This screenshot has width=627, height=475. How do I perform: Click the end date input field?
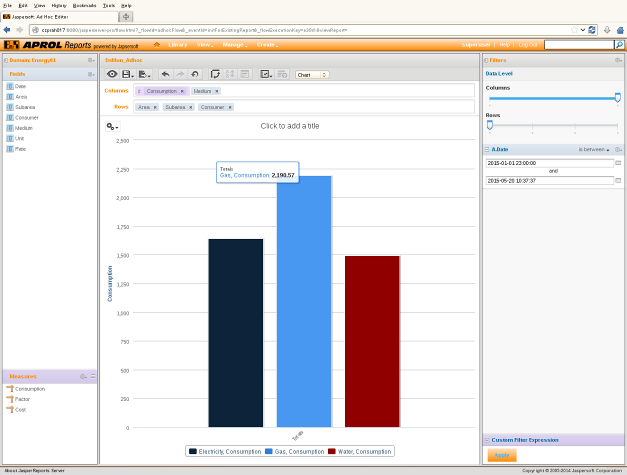click(549, 181)
